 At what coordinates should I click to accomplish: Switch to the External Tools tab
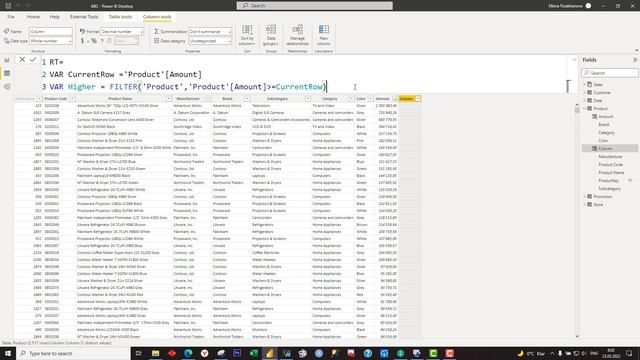point(84,17)
